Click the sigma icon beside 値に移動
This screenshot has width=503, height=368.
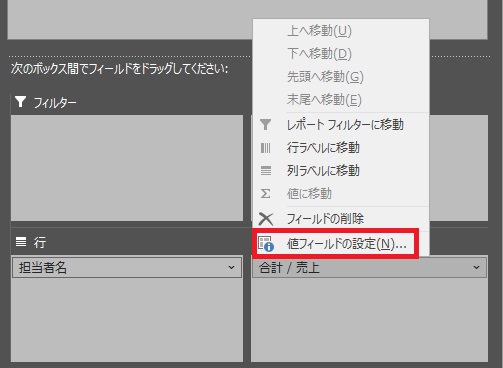click(265, 194)
